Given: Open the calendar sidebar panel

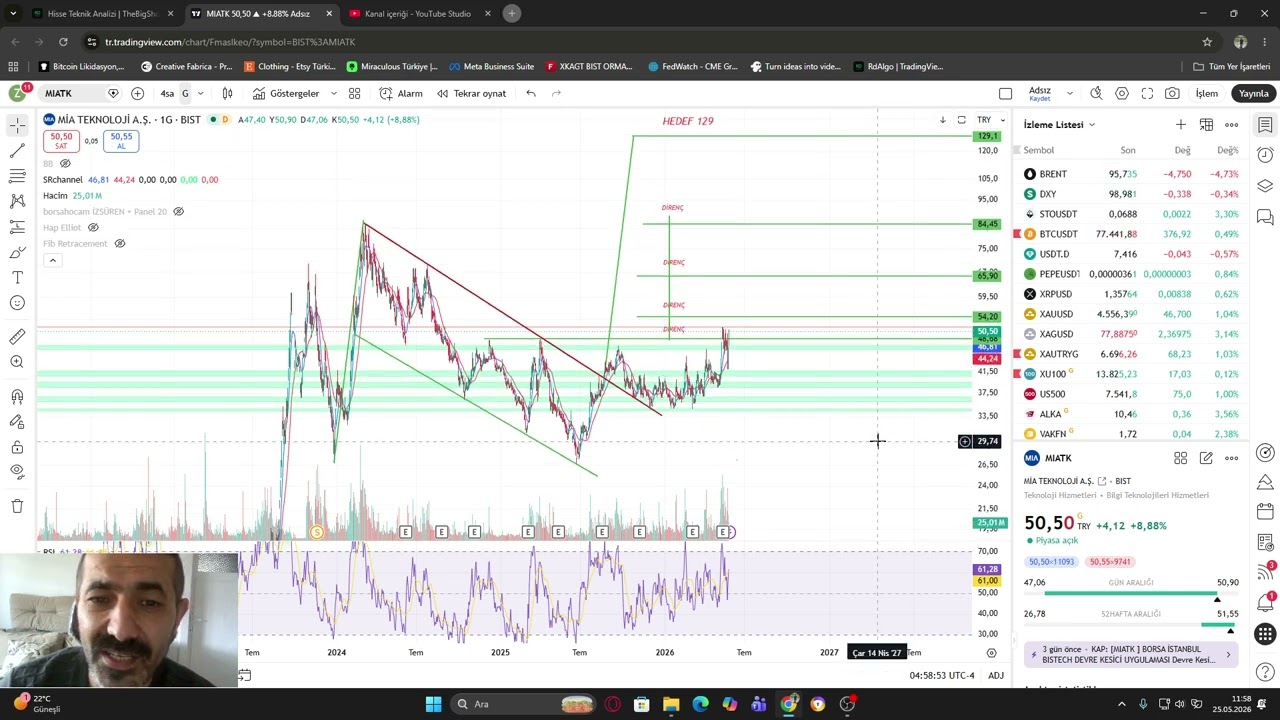Looking at the screenshot, I should pos(1265,511).
